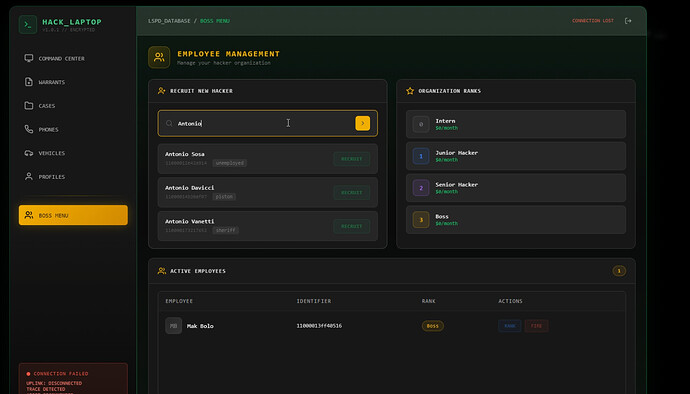Viewport: 690px width, 394px height.
Task: Click the Employee Management header icon
Action: tap(159, 57)
